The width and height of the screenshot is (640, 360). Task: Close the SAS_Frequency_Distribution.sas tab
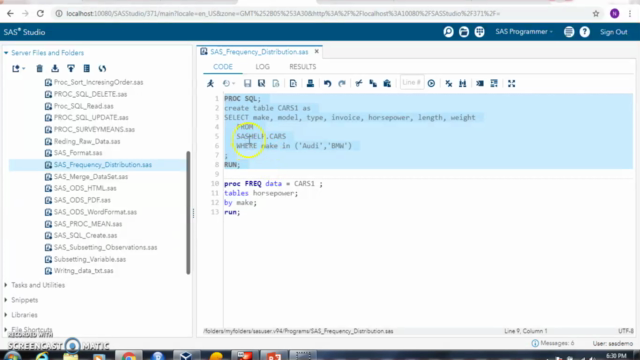tap(317, 51)
